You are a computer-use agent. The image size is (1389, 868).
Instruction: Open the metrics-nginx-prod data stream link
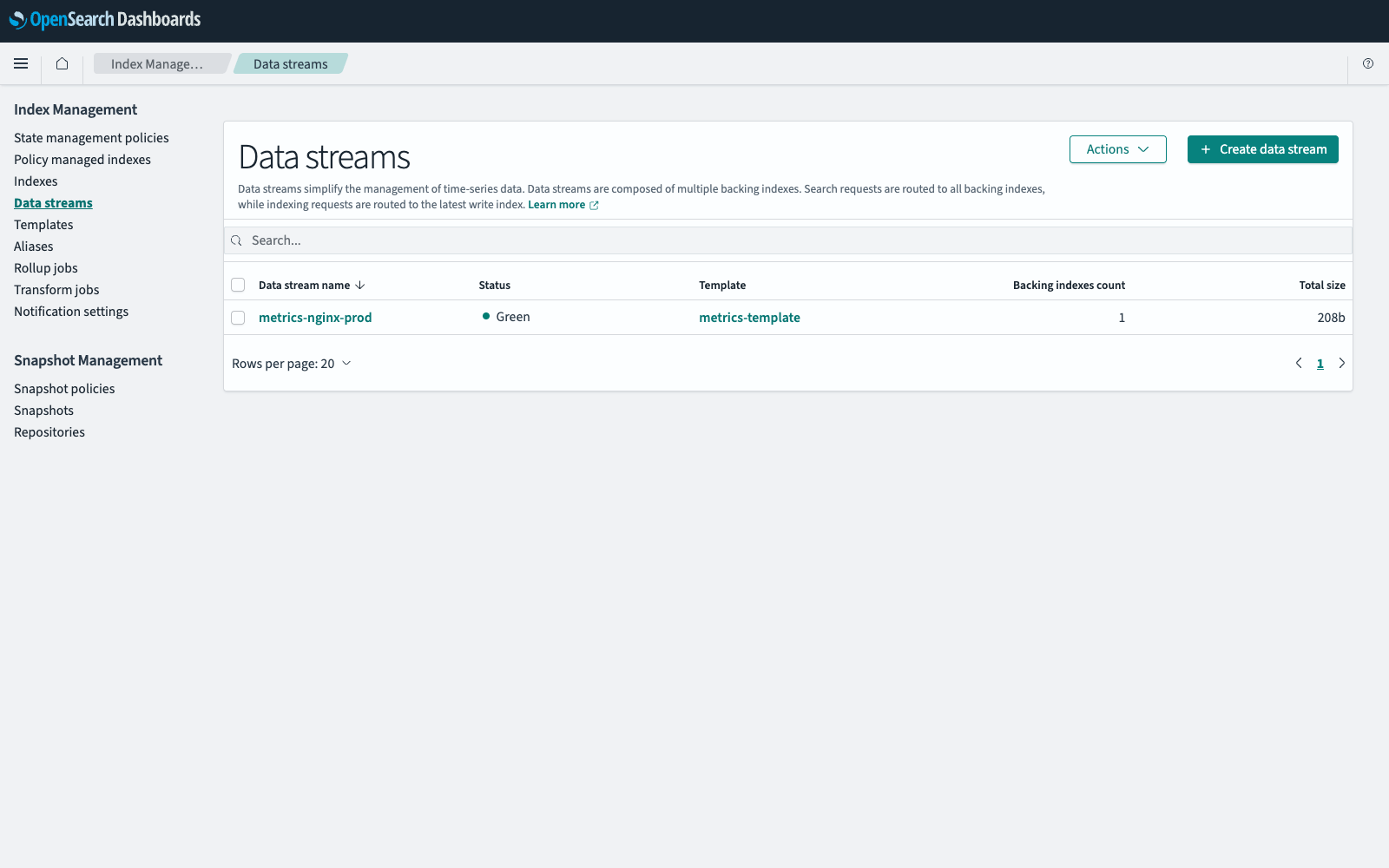[x=315, y=318]
